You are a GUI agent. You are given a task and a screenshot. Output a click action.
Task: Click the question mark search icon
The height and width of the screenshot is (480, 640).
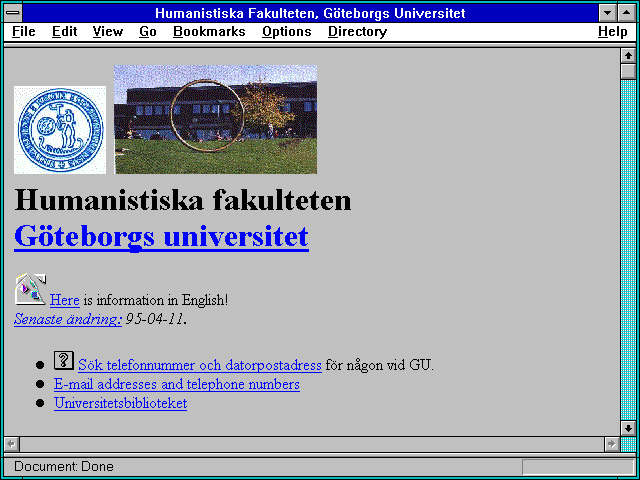(x=64, y=360)
